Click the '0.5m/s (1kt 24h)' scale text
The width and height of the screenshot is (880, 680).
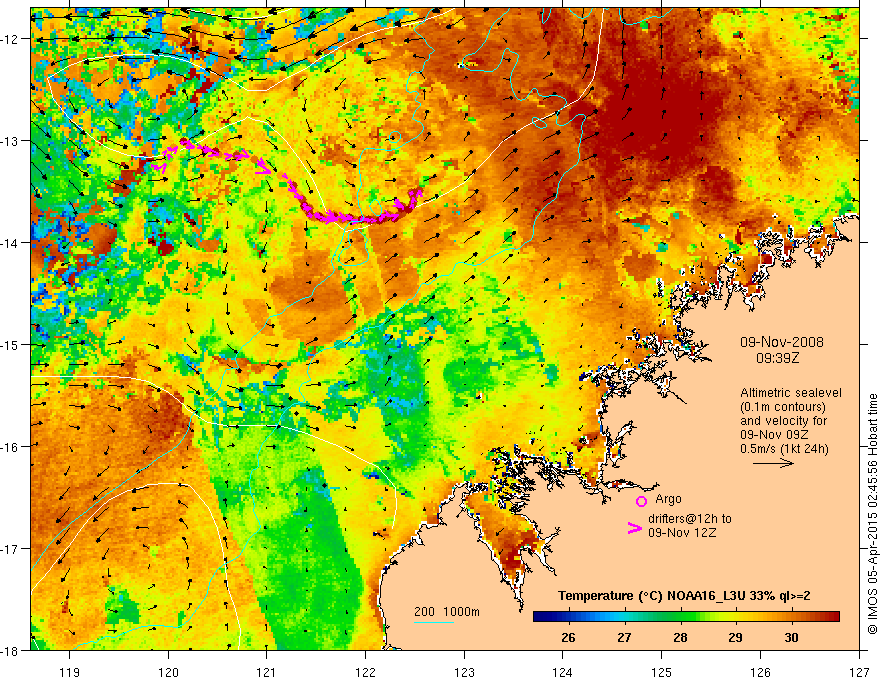(784, 448)
